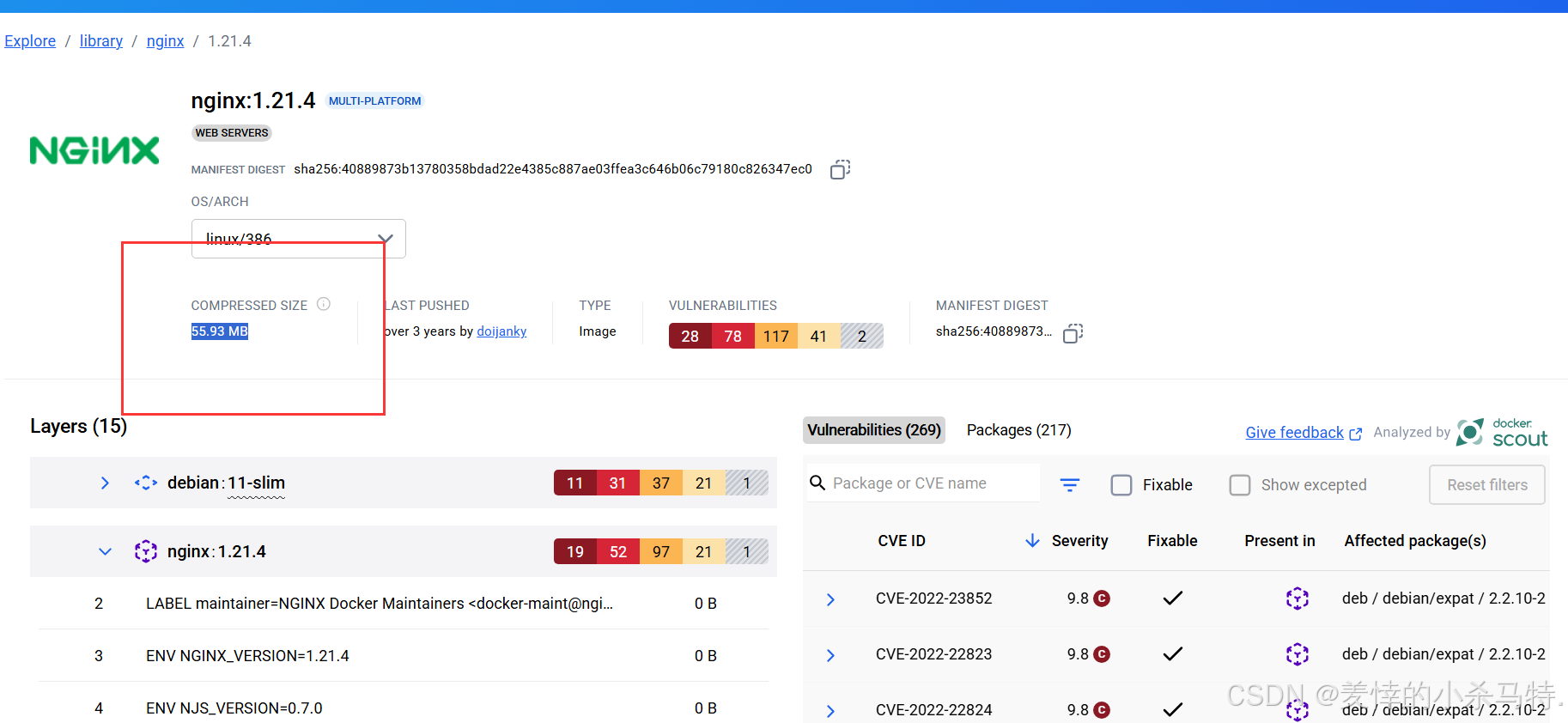Go to Explore breadcrumb
Screen dimensions: 1568x723
(x=30, y=41)
